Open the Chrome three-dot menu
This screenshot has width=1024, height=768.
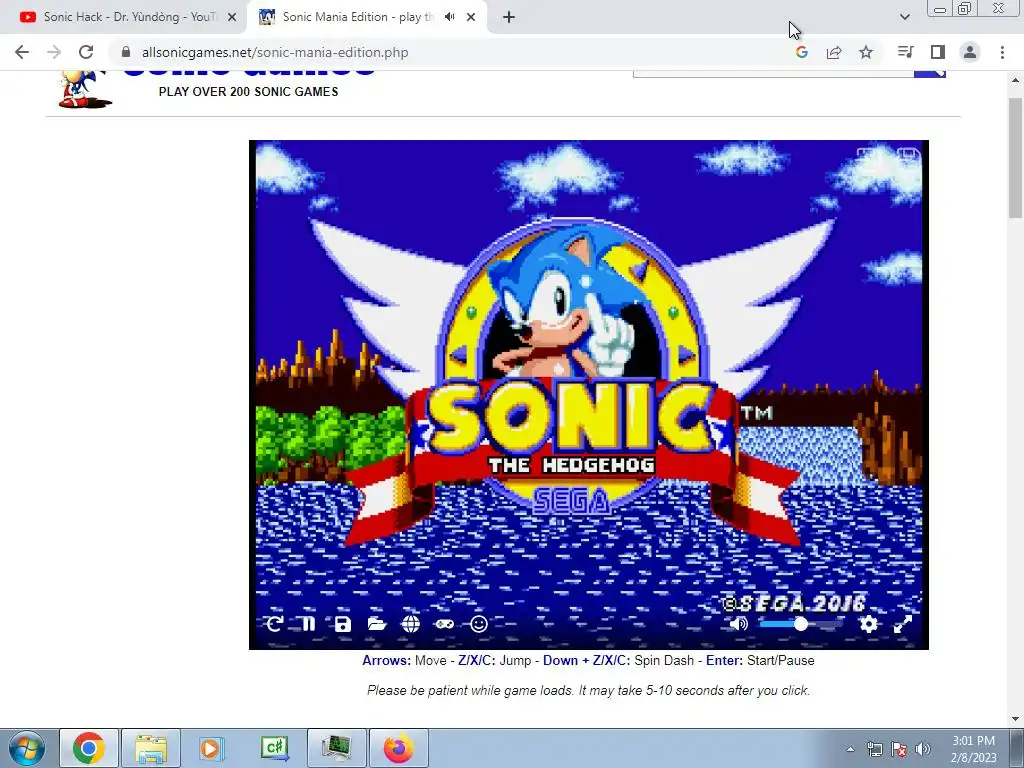1002,52
